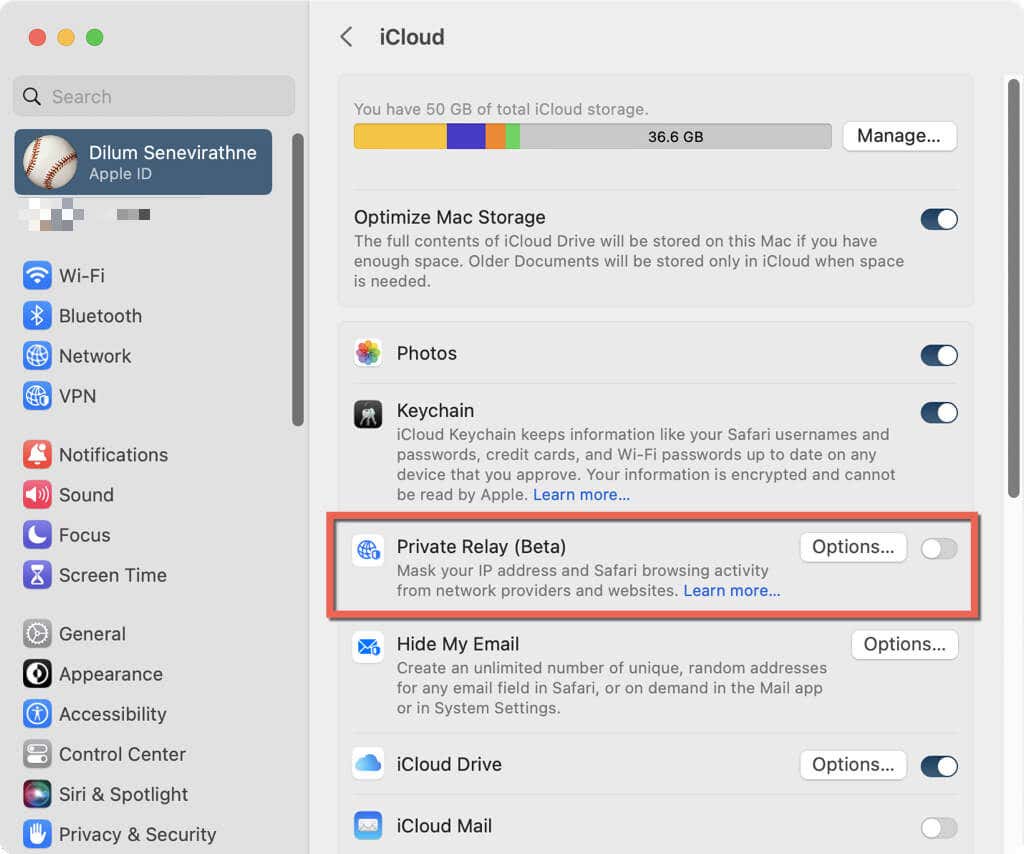Open Focus using the moon icon
This screenshot has width=1024, height=854.
(x=37, y=535)
